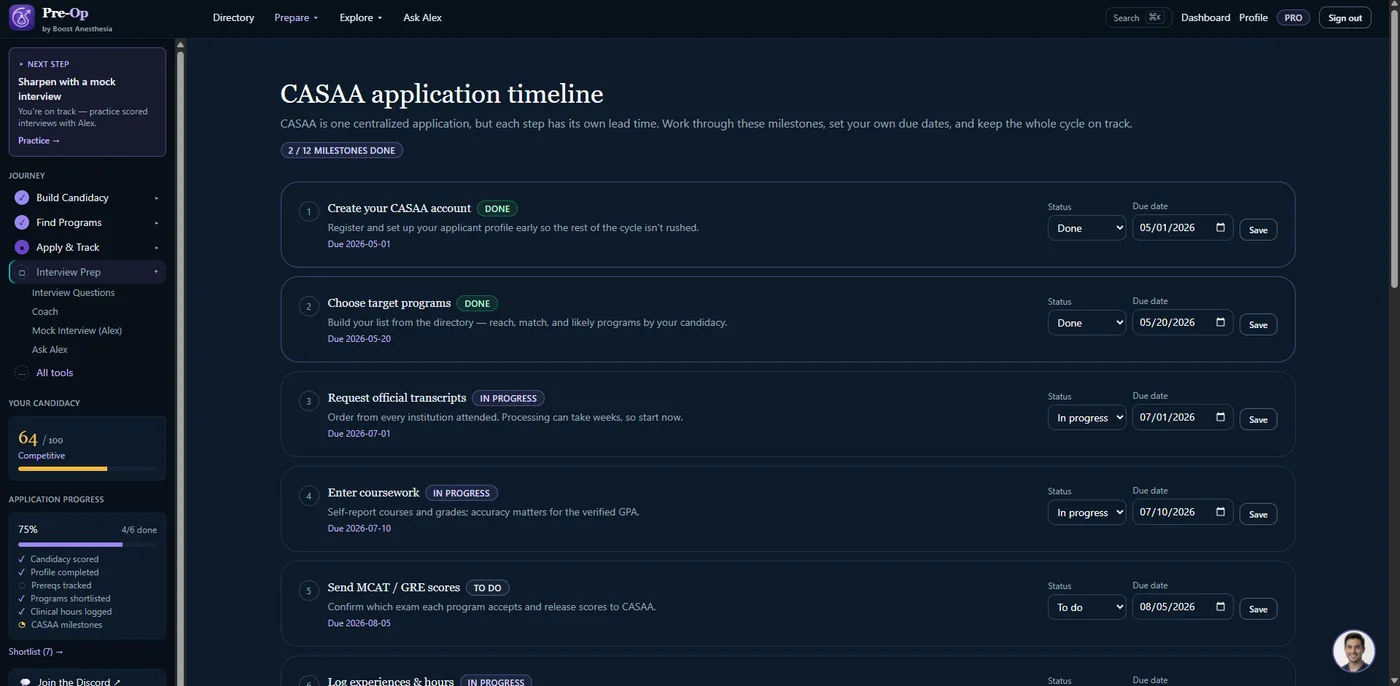Click the Pre-Op logo icon

tap(22, 17)
